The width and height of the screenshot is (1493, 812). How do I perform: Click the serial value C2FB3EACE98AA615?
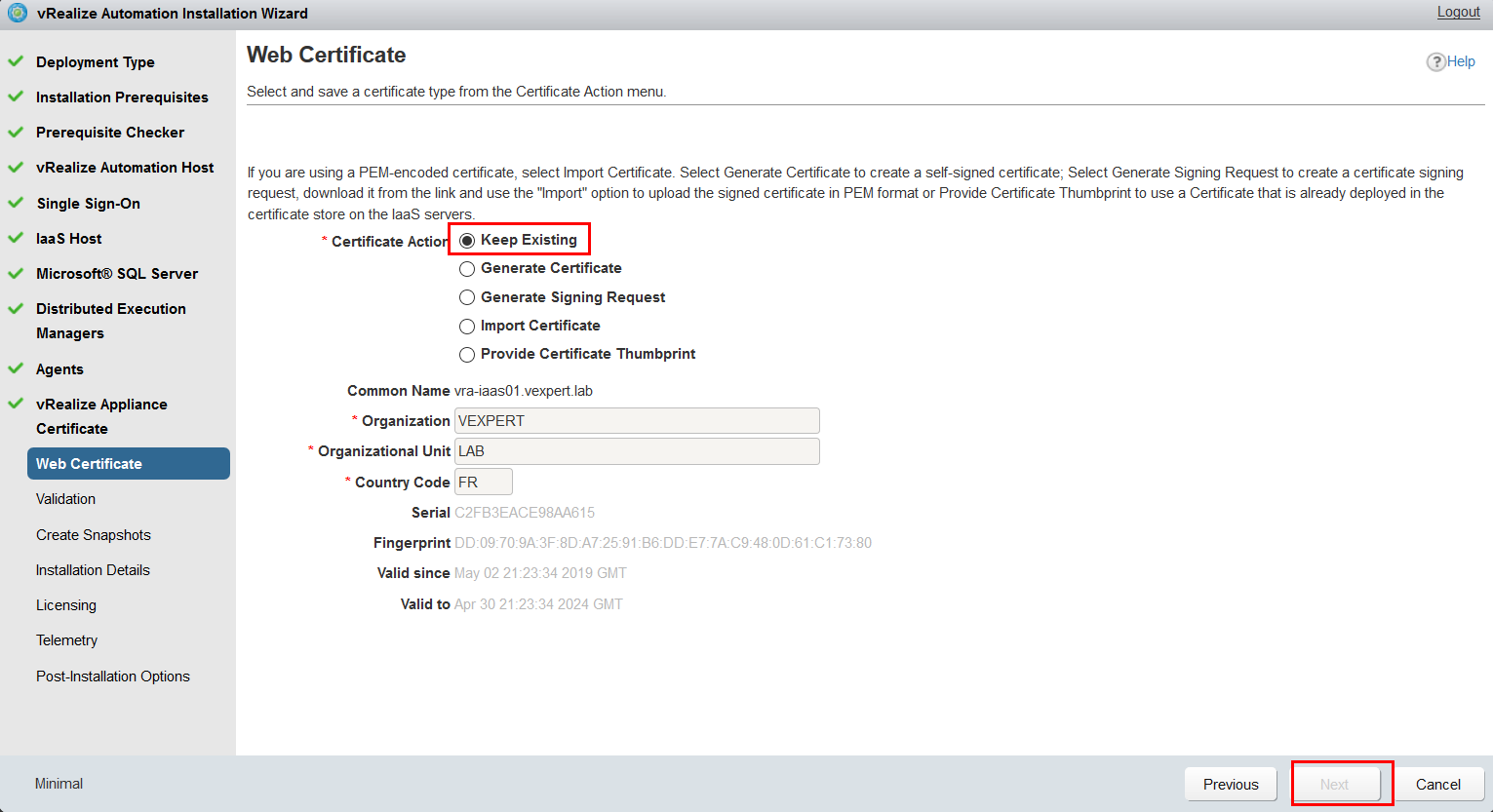pos(525,513)
